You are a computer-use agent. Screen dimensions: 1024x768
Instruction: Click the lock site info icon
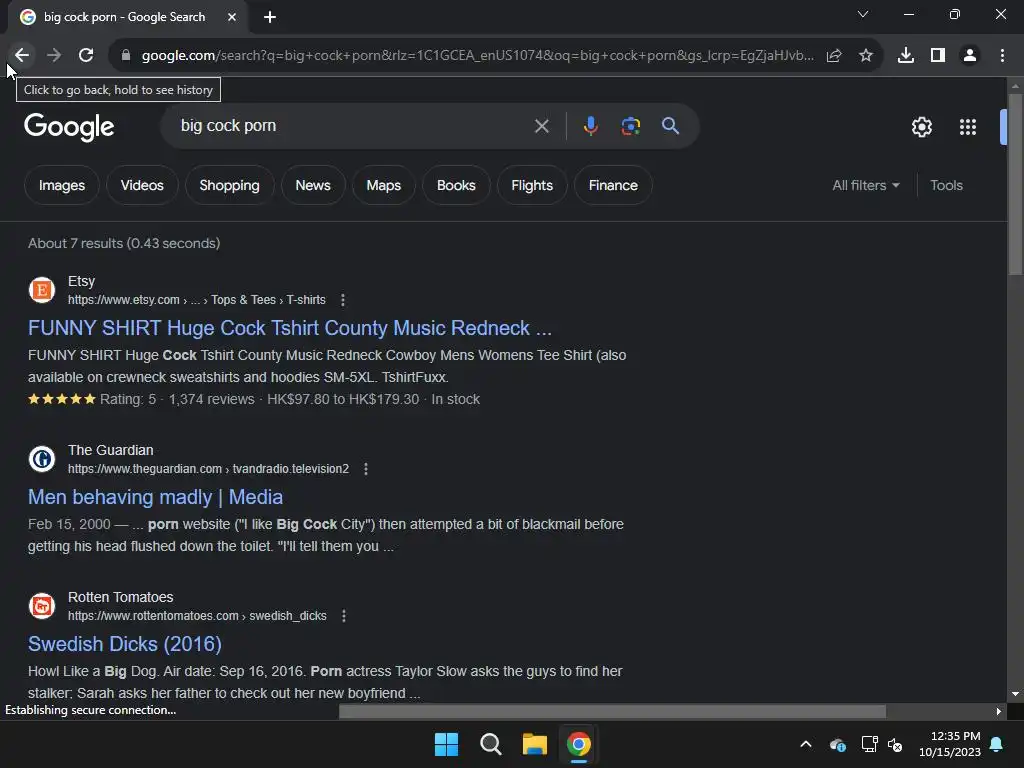pos(126,56)
